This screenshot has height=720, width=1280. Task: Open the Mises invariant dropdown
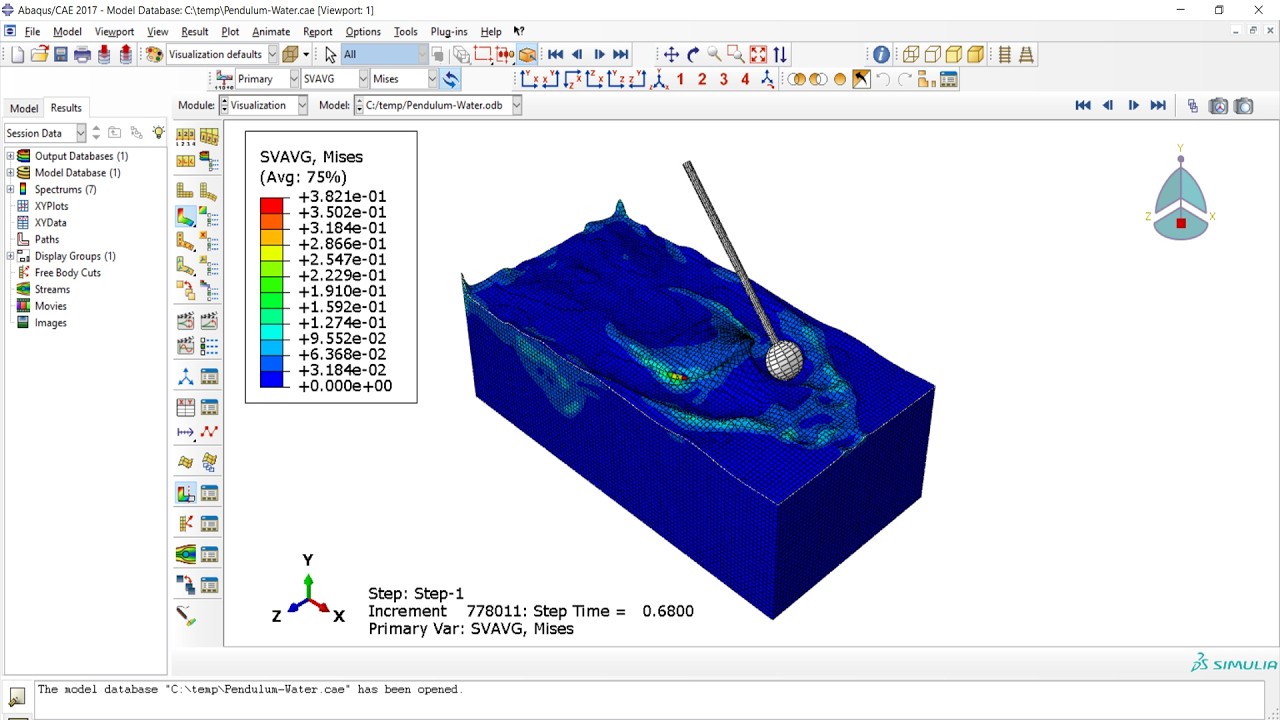pos(432,79)
